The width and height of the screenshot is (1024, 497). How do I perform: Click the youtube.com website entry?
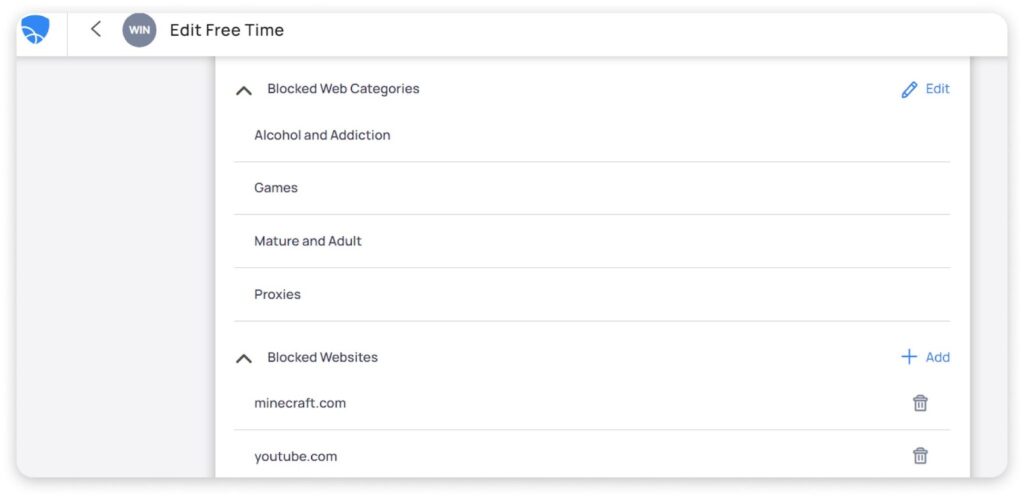295,456
